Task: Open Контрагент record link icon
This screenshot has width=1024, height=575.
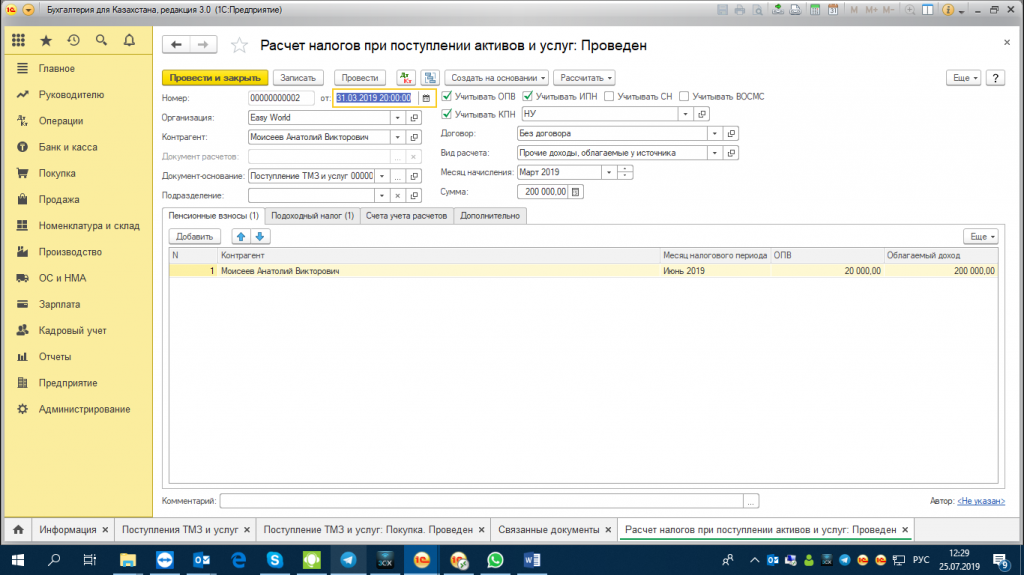Action: [414, 137]
